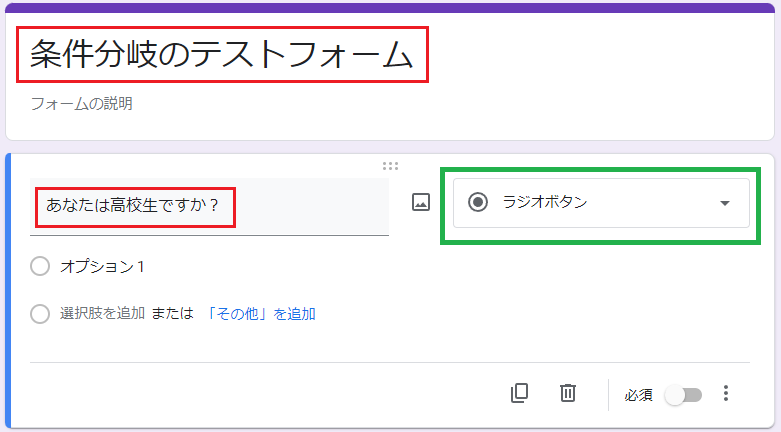Click the dropdown arrow next to ラジオボタン
This screenshot has width=781, height=432.
(x=725, y=203)
